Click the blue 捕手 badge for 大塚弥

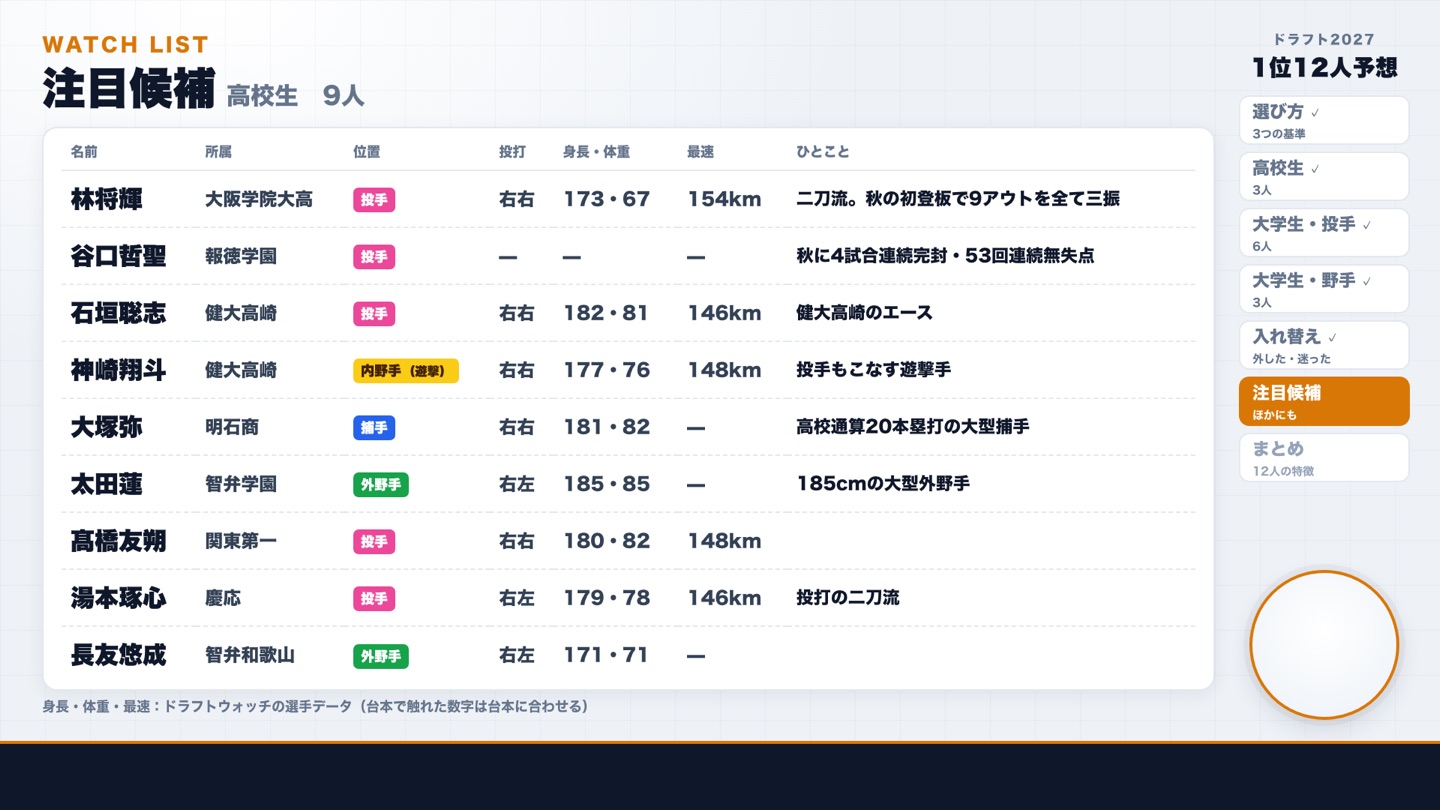374,428
